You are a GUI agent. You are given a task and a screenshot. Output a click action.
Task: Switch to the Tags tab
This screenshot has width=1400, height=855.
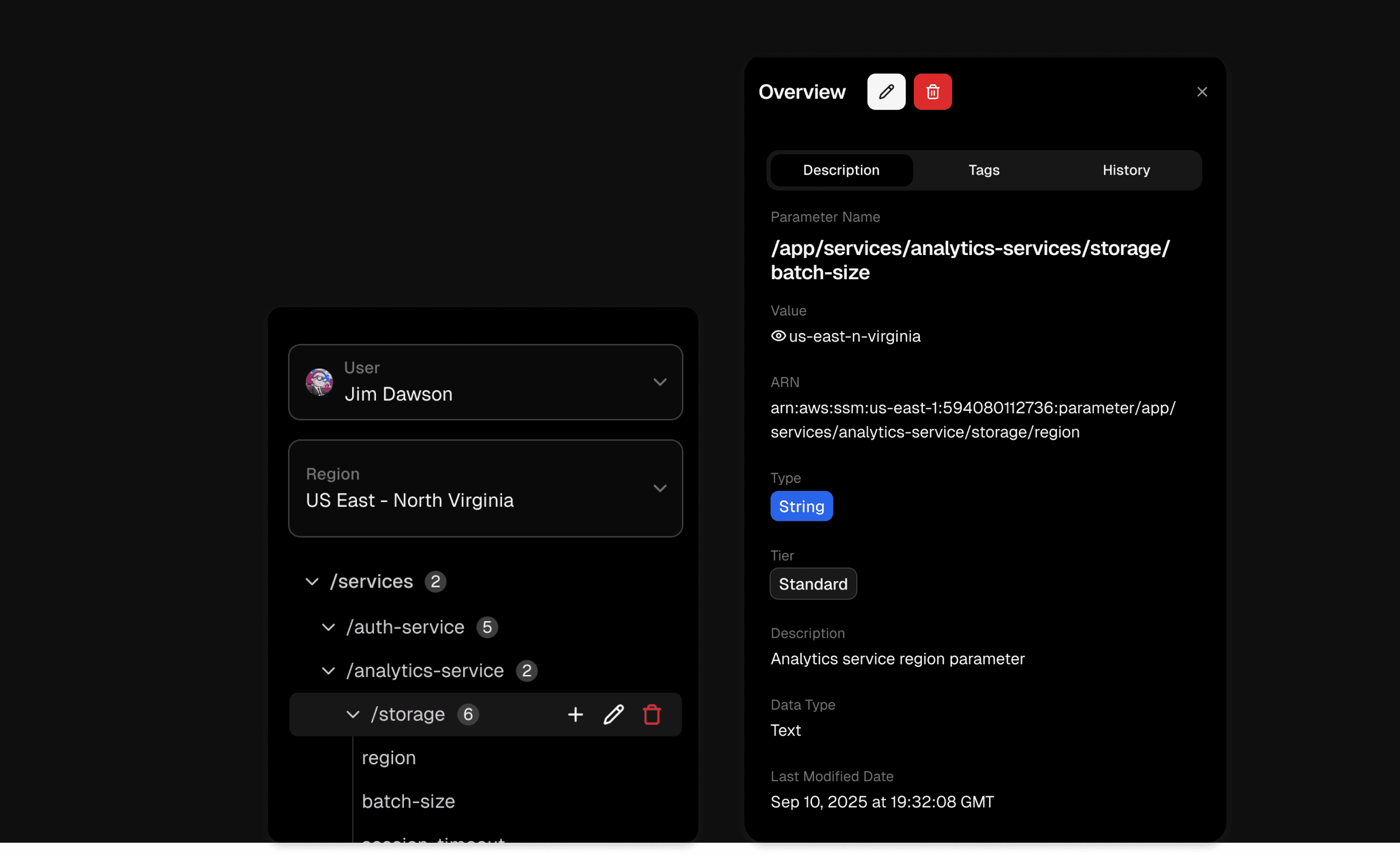point(984,170)
